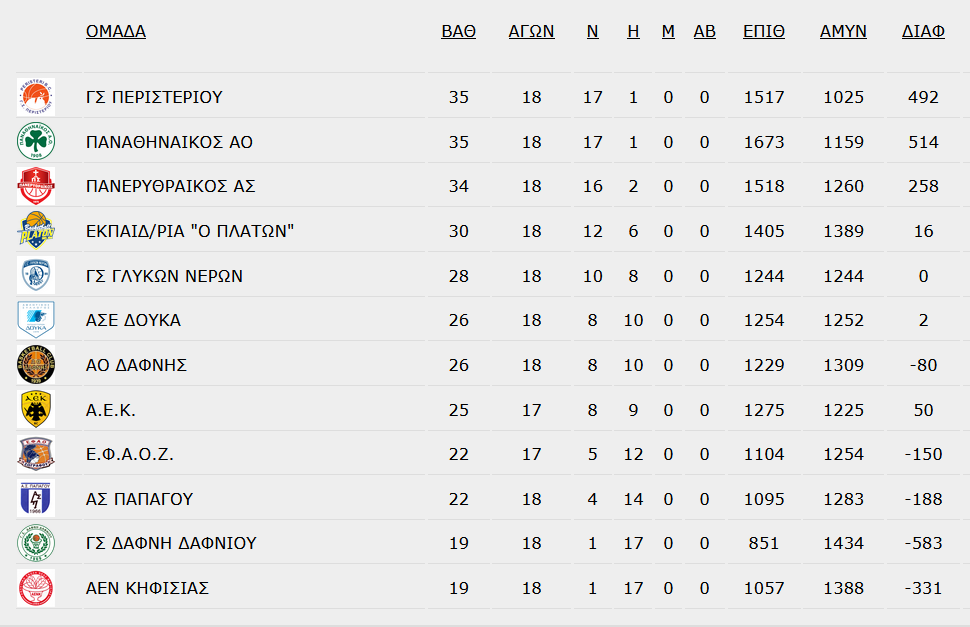Click the ΑΒ column header

[705, 32]
